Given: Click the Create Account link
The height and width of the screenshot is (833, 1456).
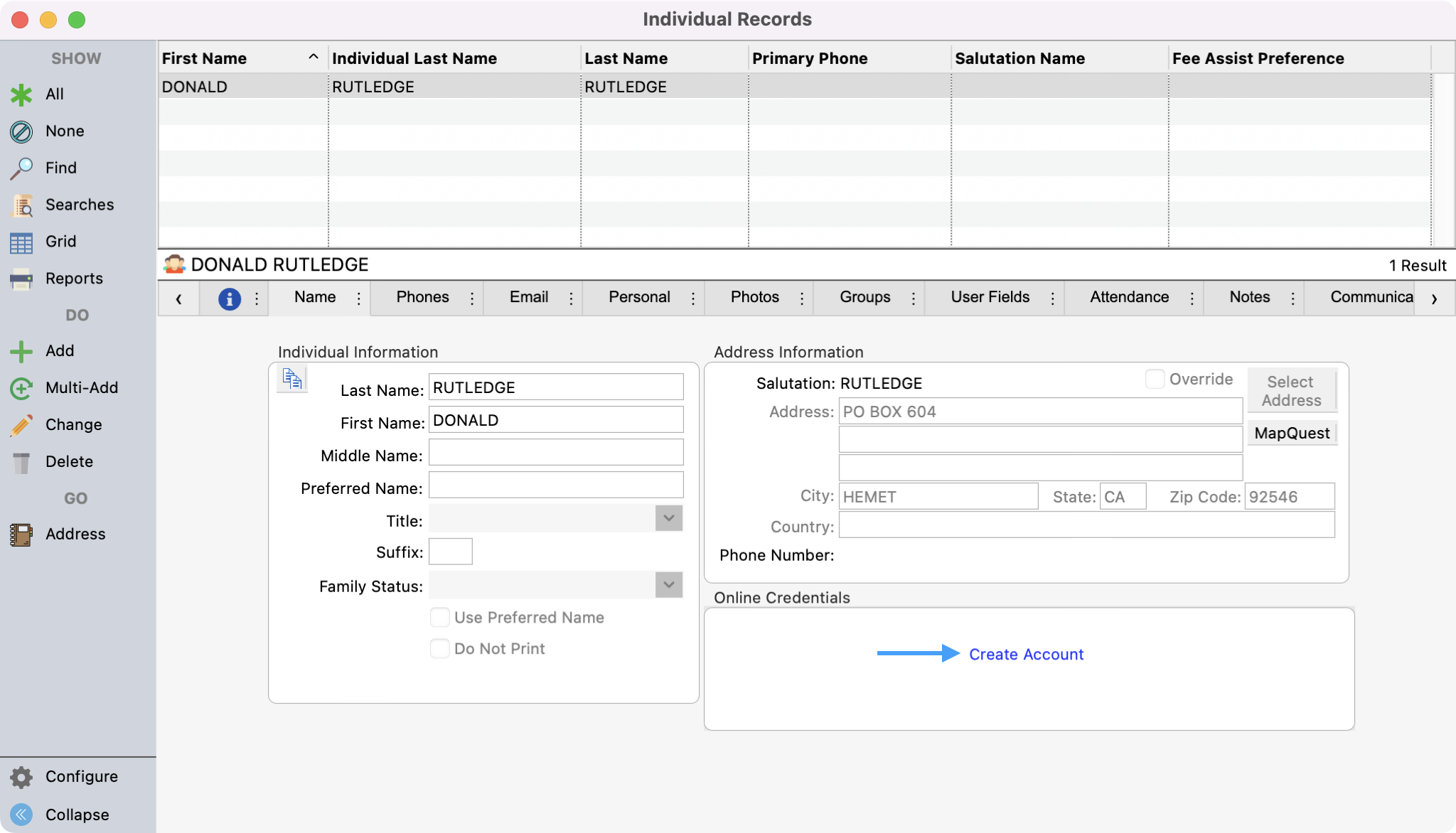Looking at the screenshot, I should [1026, 654].
